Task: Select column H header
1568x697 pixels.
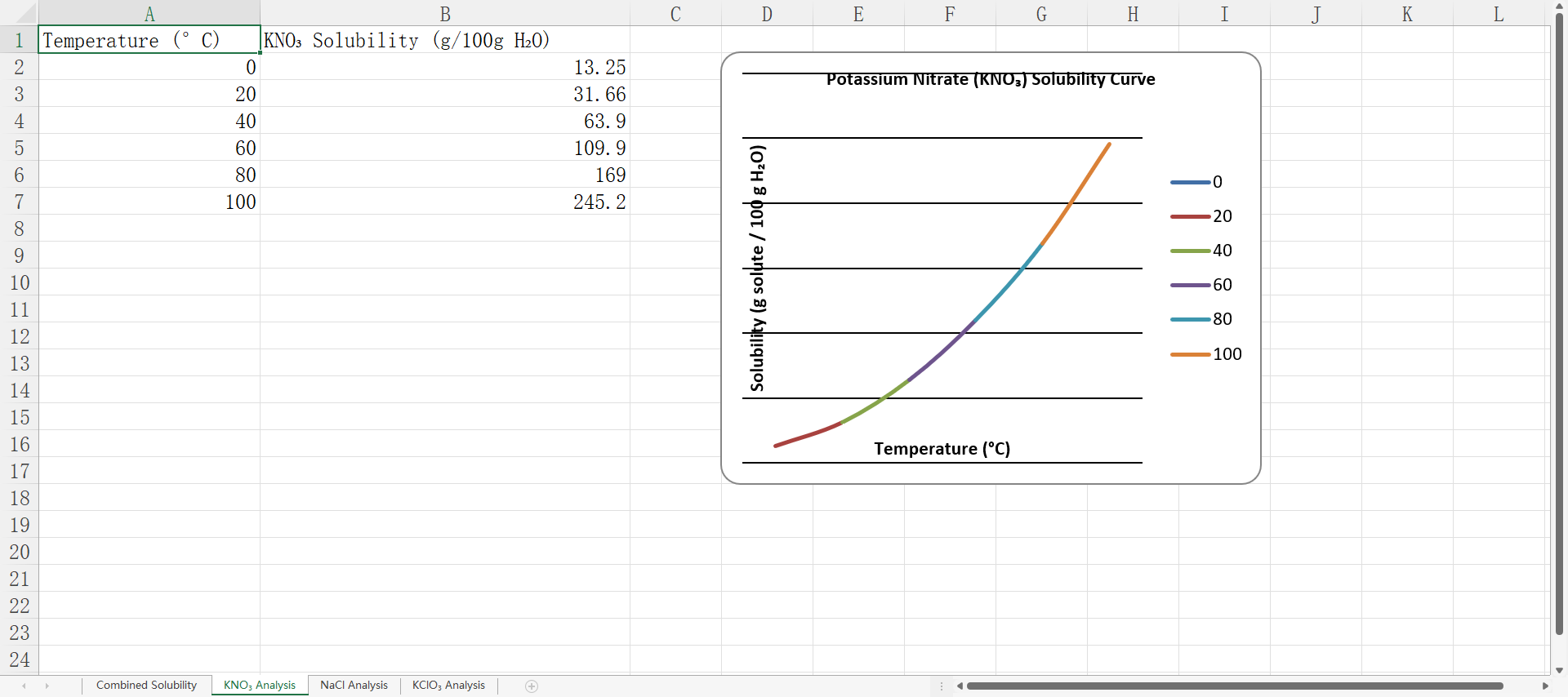Action: pyautogui.click(x=1133, y=14)
